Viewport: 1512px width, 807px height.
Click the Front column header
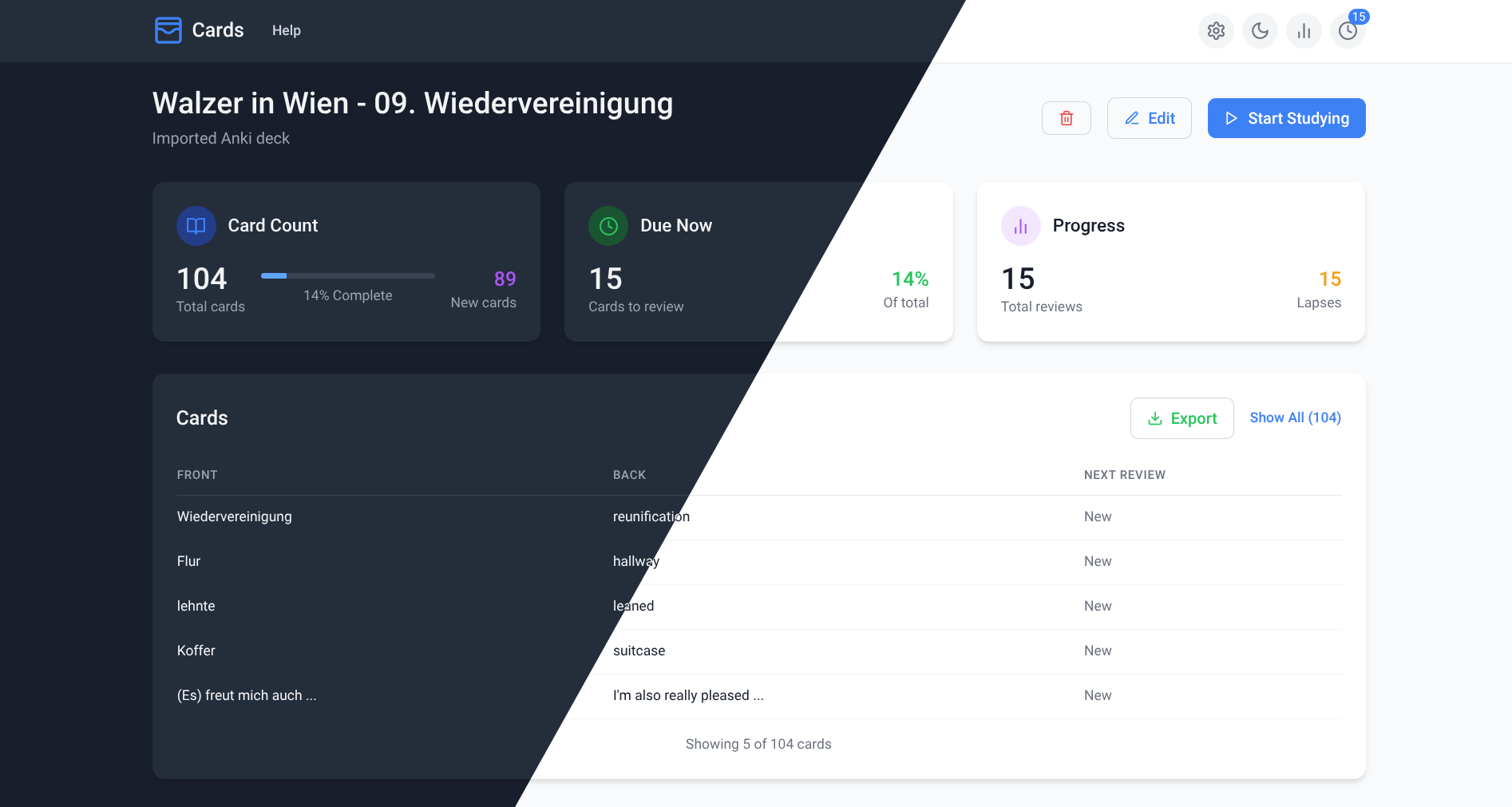(x=197, y=475)
